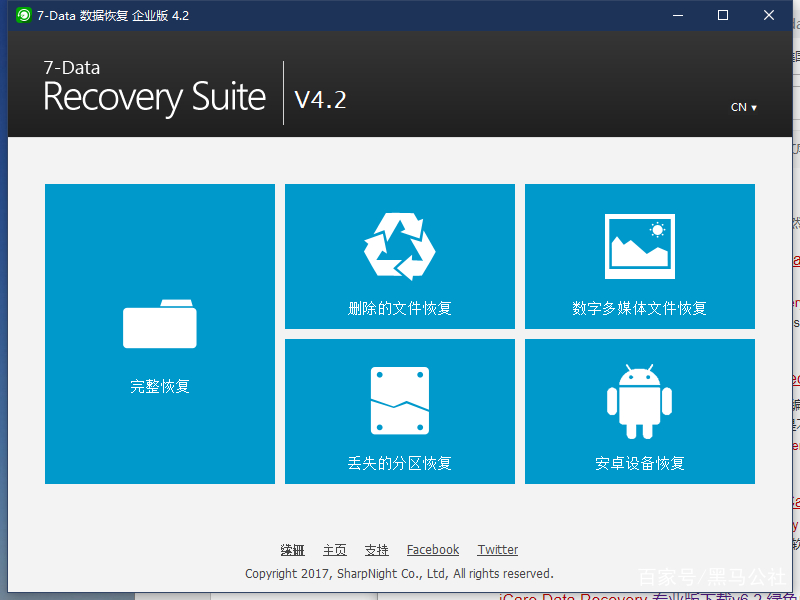Viewport: 800px width, 600px height.
Task: Select the 删除的文件恢复 label
Action: [x=399, y=308]
